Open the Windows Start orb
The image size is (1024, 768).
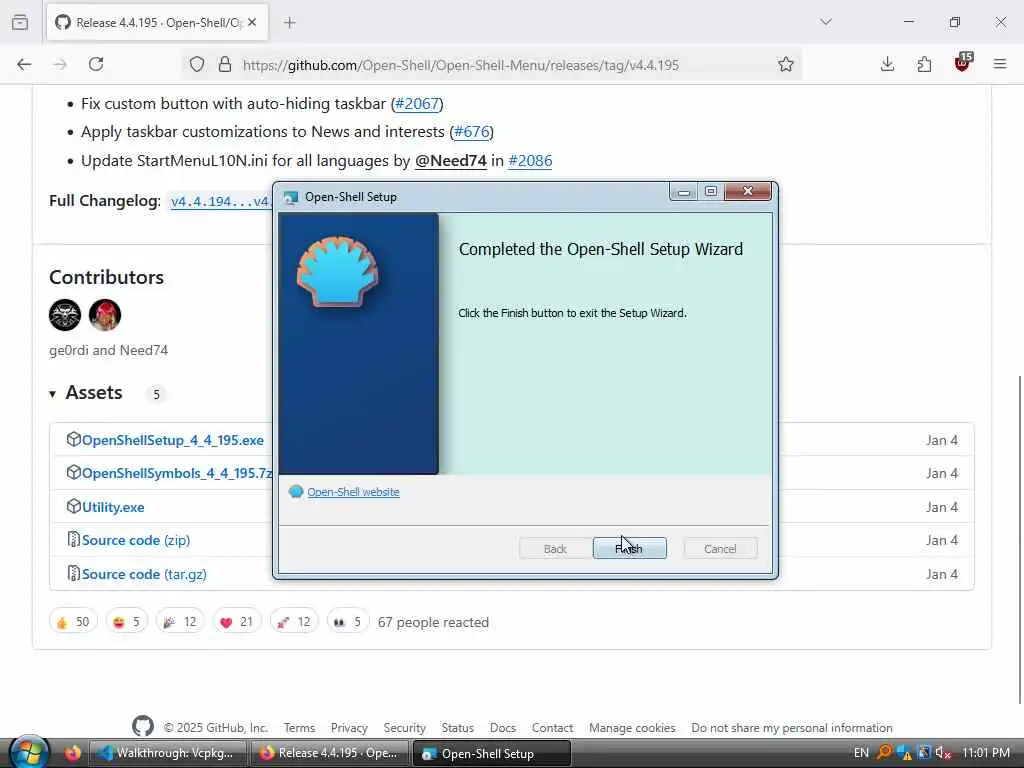[x=29, y=752]
